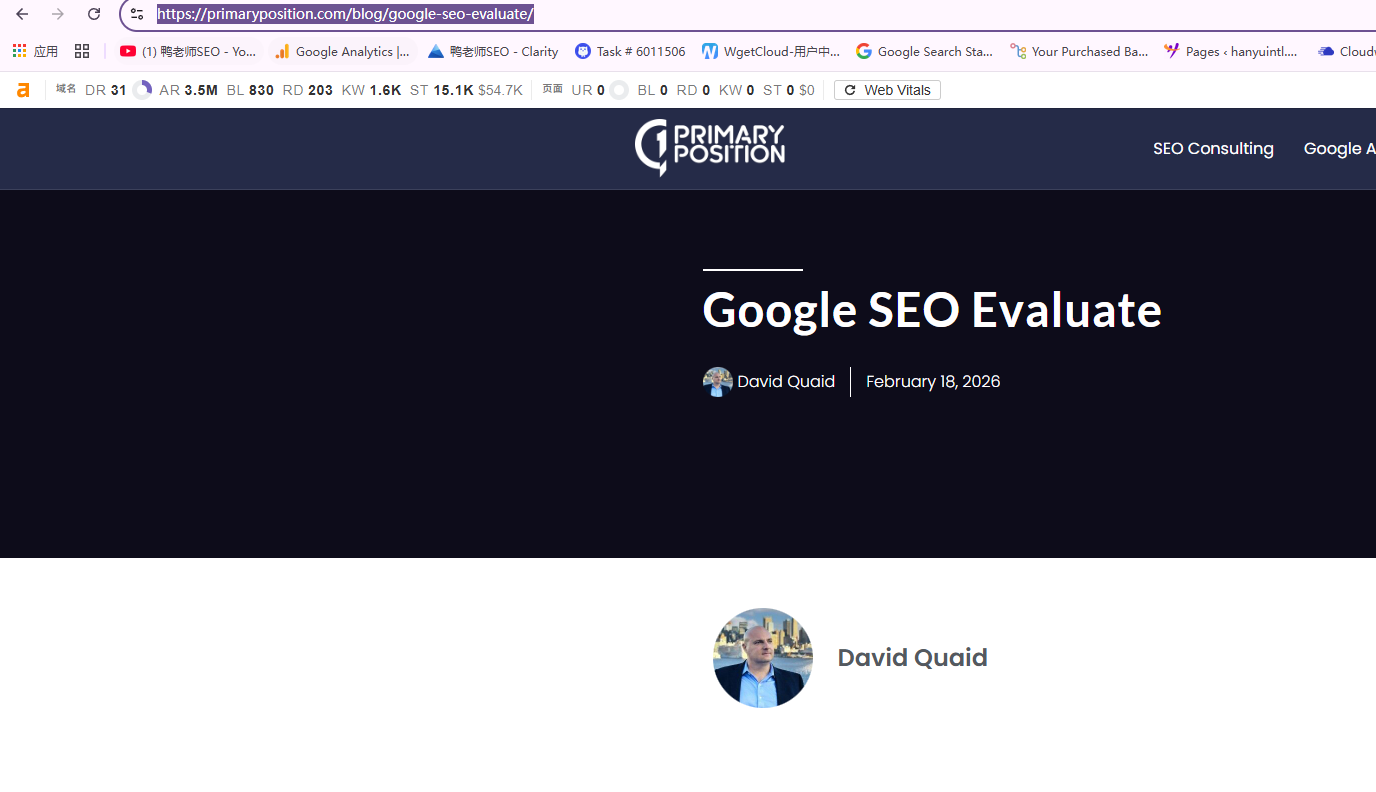The image size is (1376, 792).
Task: Open the WgetCloud bookmark
Action: [770, 51]
